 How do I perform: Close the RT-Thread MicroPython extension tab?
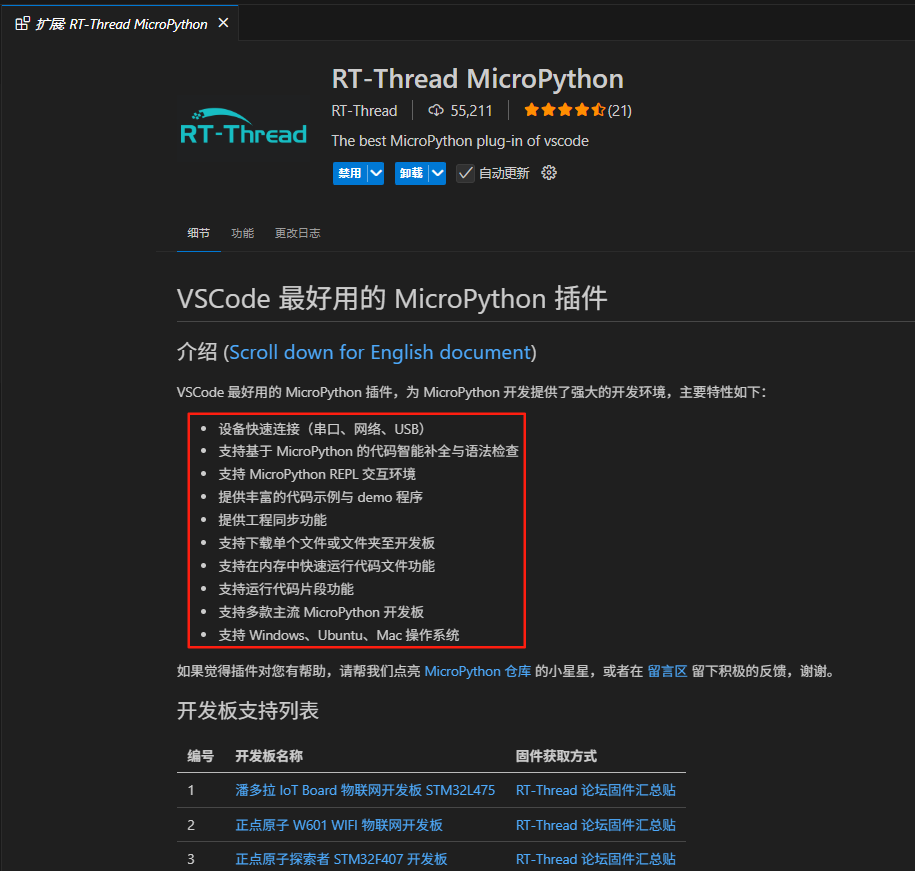tap(224, 23)
